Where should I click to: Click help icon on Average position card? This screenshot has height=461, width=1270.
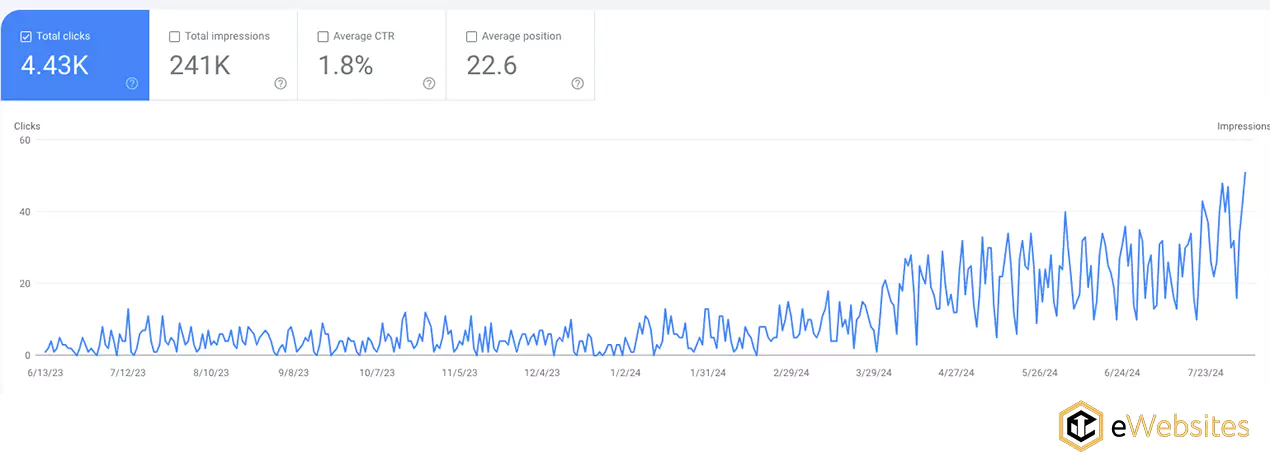click(x=577, y=84)
